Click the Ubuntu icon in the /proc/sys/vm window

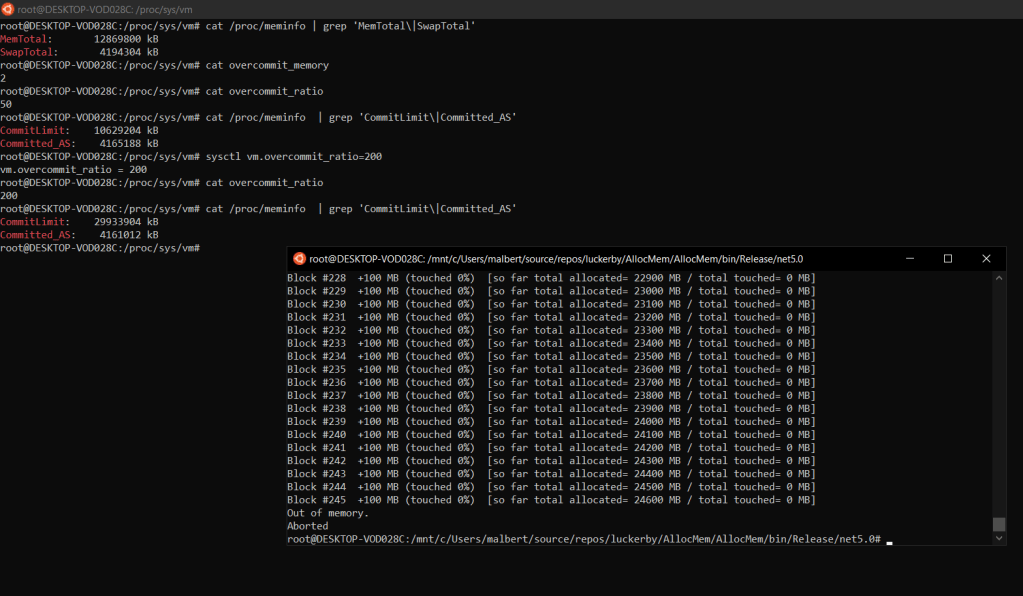pos(9,8)
